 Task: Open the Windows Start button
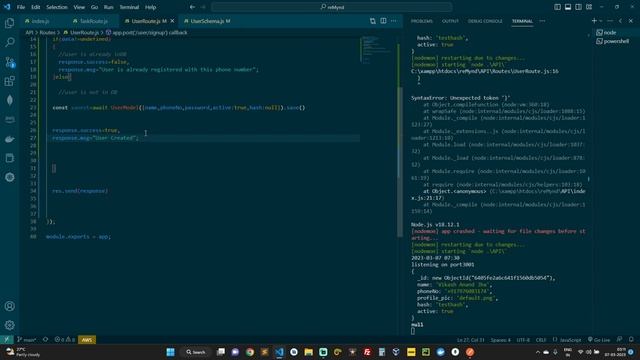171,352
